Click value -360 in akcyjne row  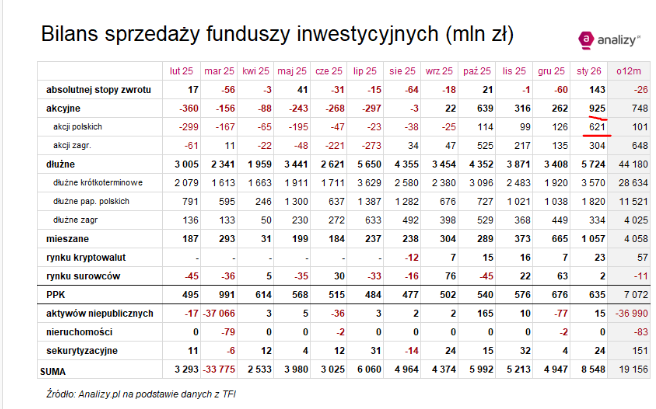189,109
